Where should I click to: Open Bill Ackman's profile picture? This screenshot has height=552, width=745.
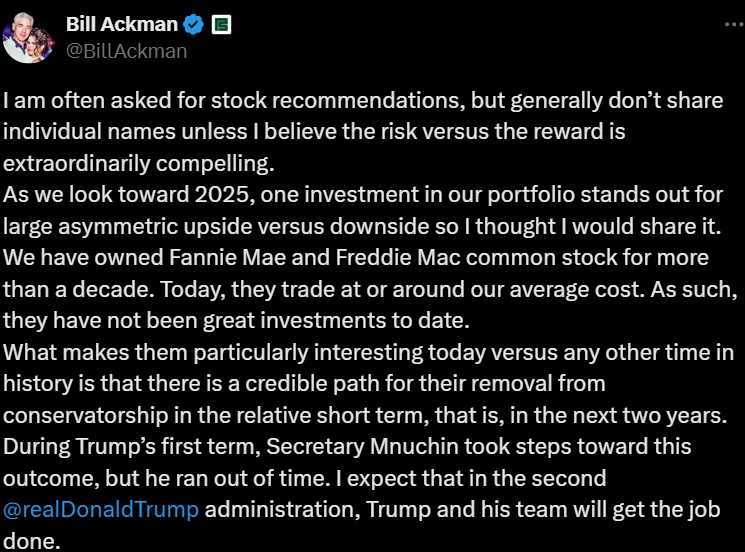27,38
